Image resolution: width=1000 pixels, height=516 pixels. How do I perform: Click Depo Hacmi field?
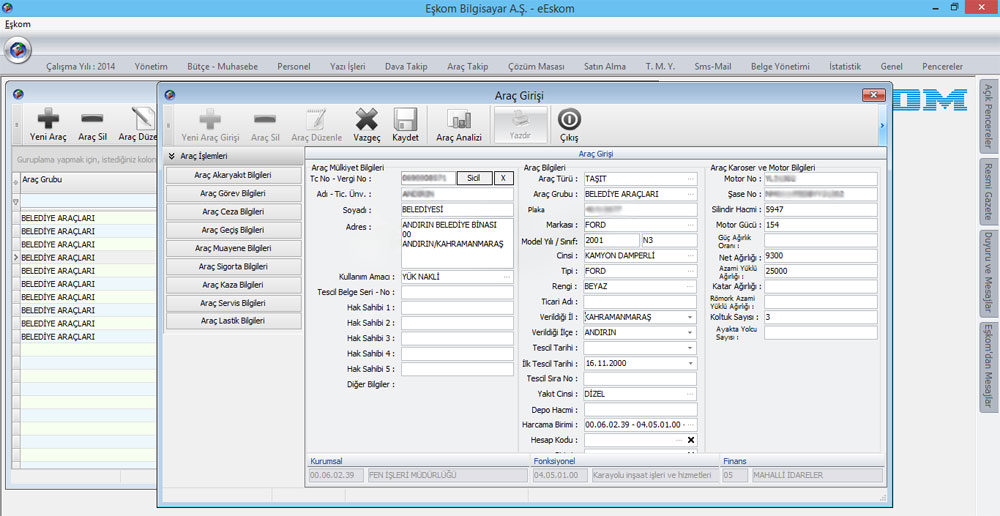pyautogui.click(x=640, y=409)
